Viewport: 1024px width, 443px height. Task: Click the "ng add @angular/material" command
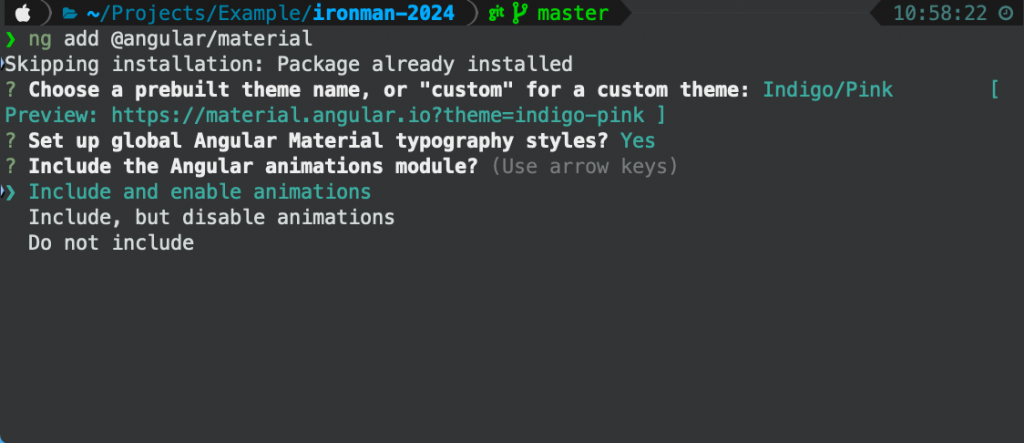point(170,39)
